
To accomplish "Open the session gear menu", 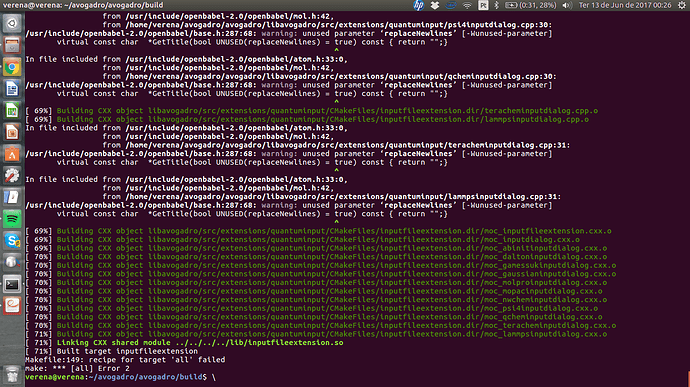I will click(682, 5).
